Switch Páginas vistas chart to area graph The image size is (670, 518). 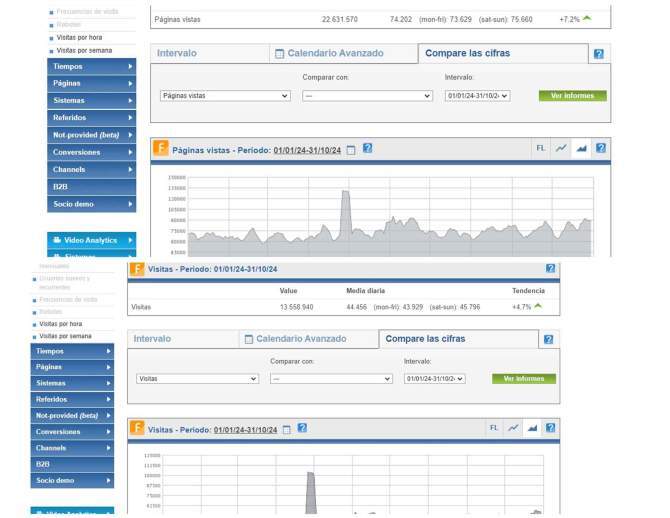coord(581,148)
